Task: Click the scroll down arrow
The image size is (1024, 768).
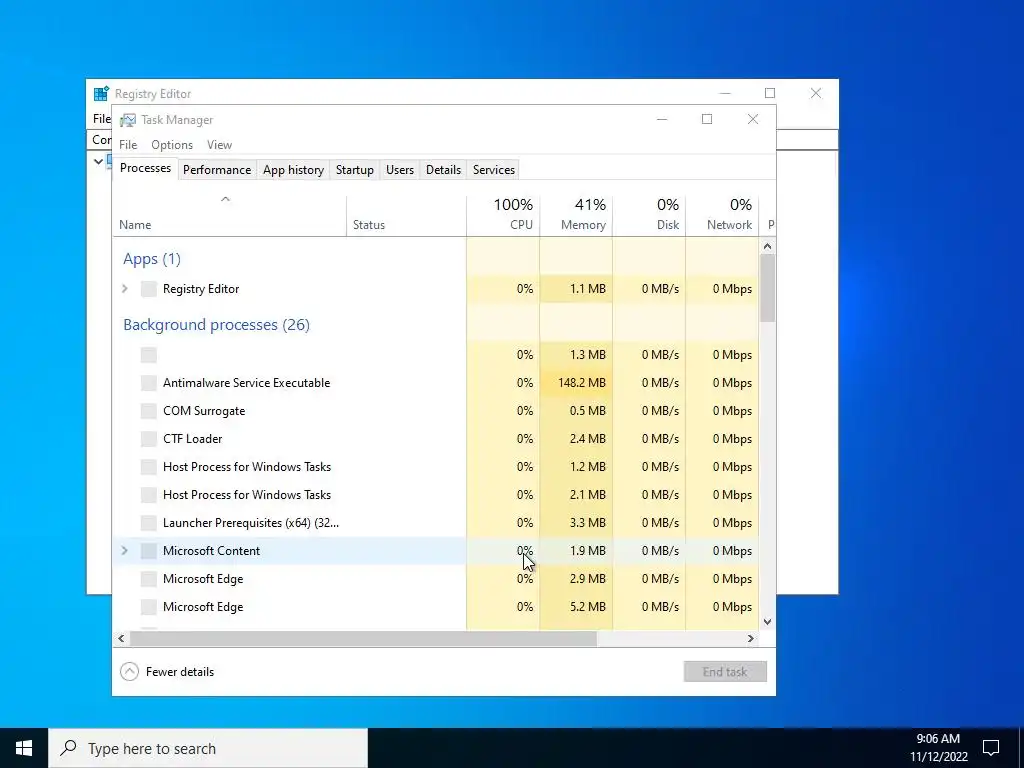Action: (767, 622)
